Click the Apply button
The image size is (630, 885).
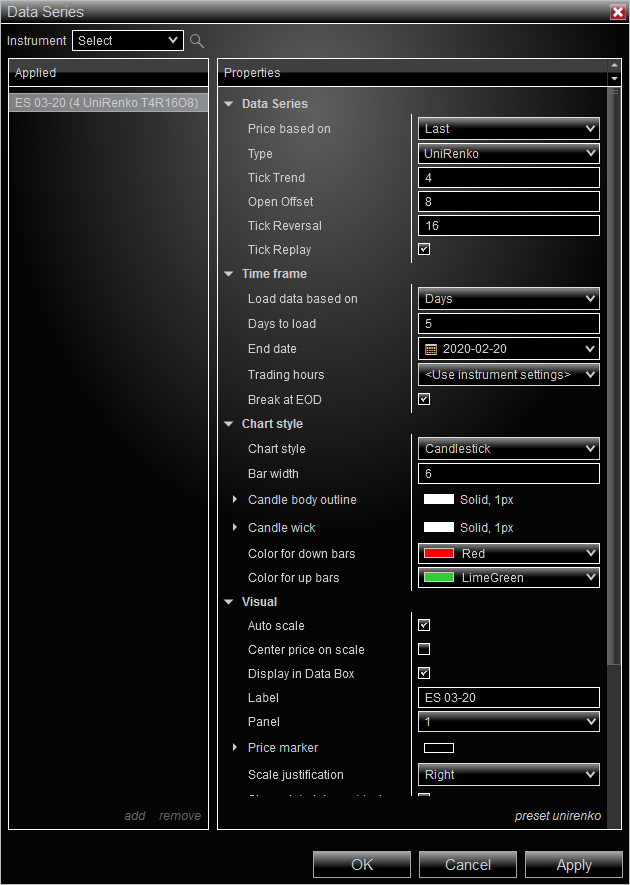pyautogui.click(x=574, y=865)
